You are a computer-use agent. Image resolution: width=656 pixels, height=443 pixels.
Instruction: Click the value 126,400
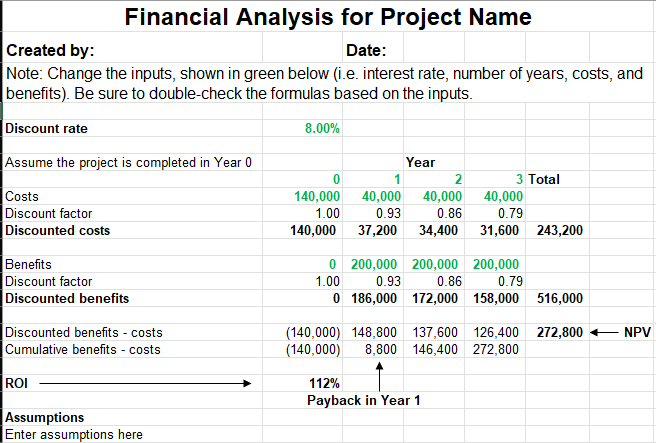coord(496,333)
